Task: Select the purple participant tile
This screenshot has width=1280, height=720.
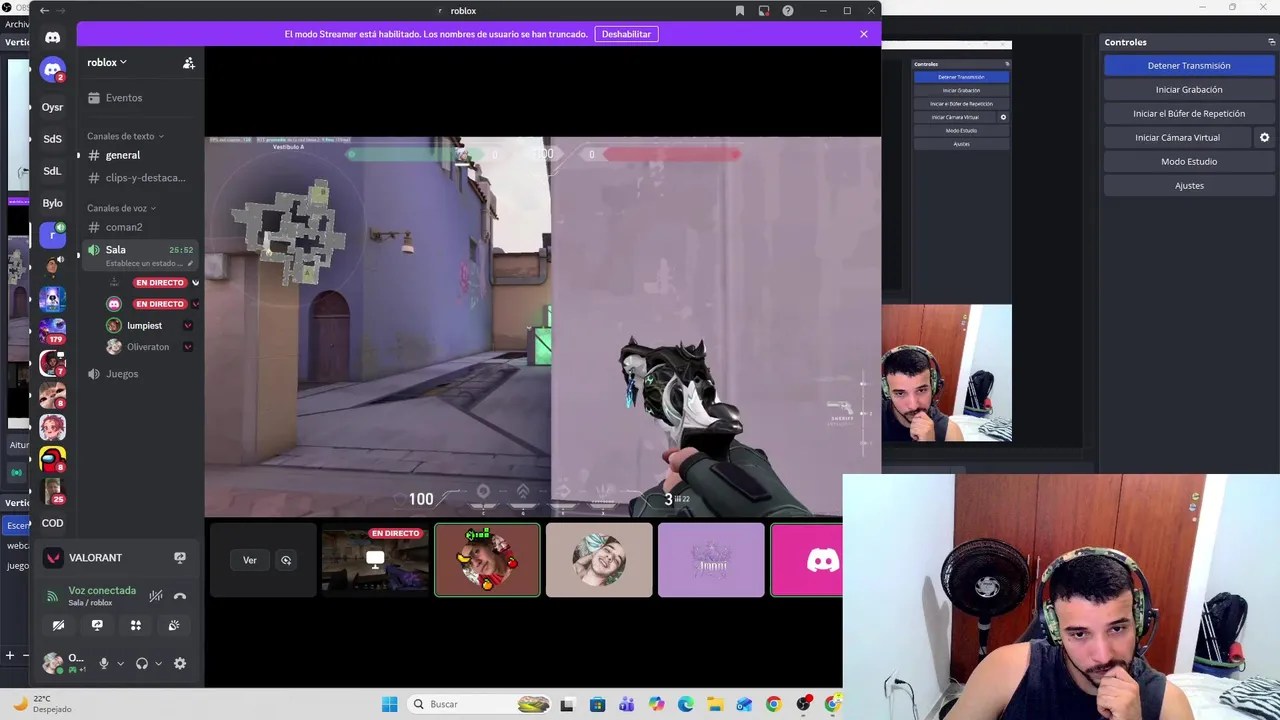Action: tap(711, 560)
